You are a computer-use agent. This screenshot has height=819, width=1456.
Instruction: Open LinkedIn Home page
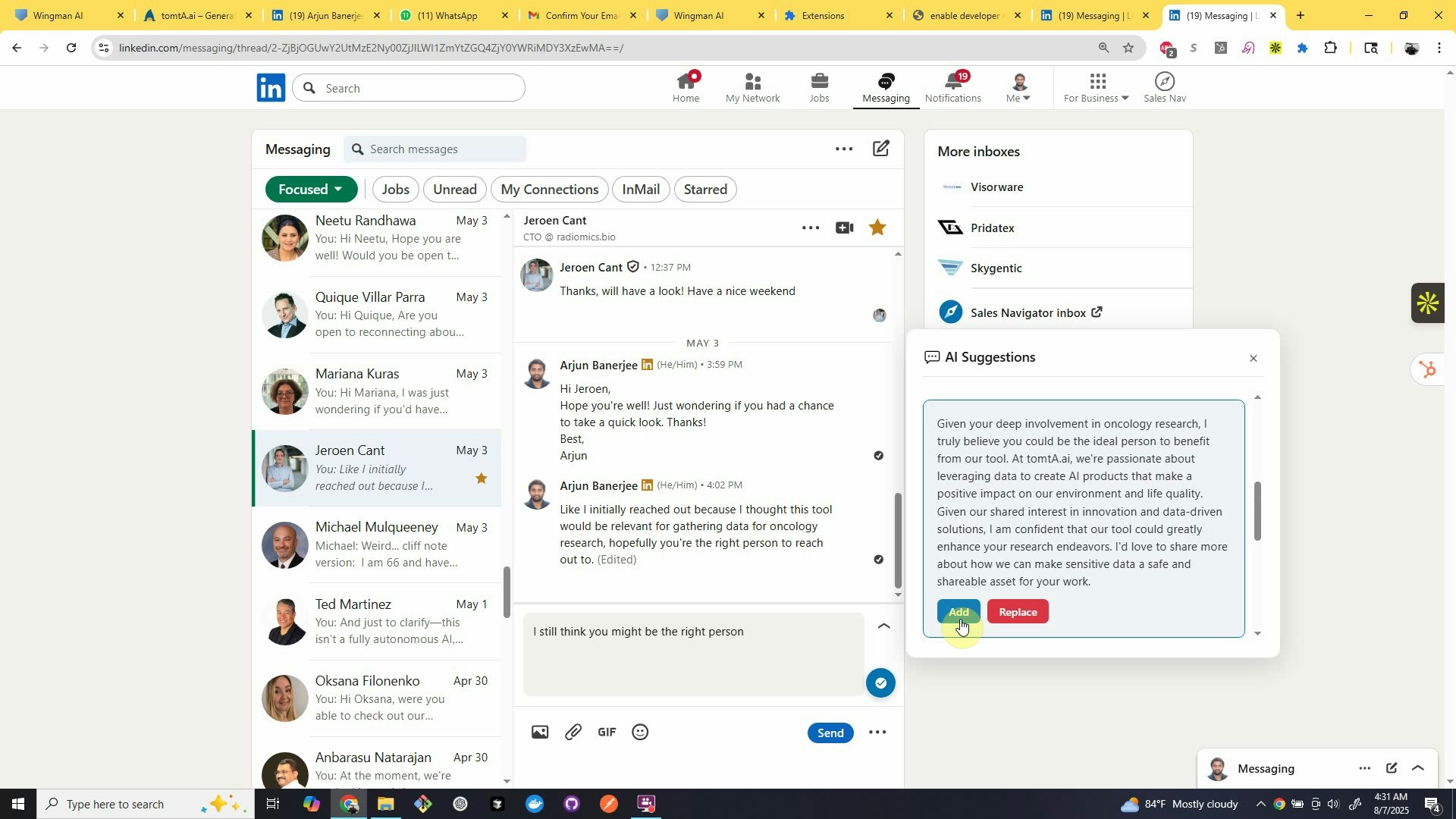[x=686, y=87]
